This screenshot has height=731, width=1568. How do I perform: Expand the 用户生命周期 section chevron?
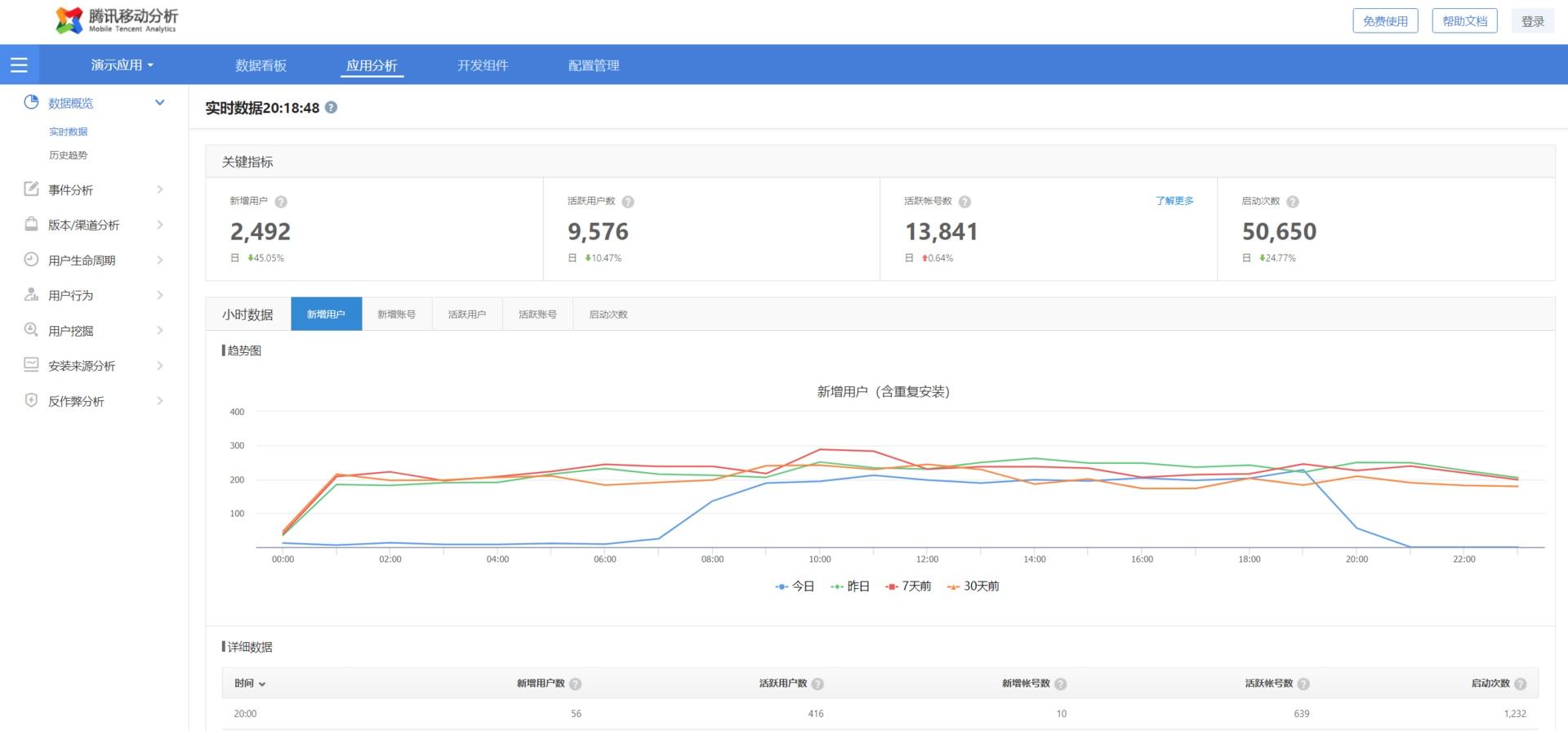tap(160, 260)
